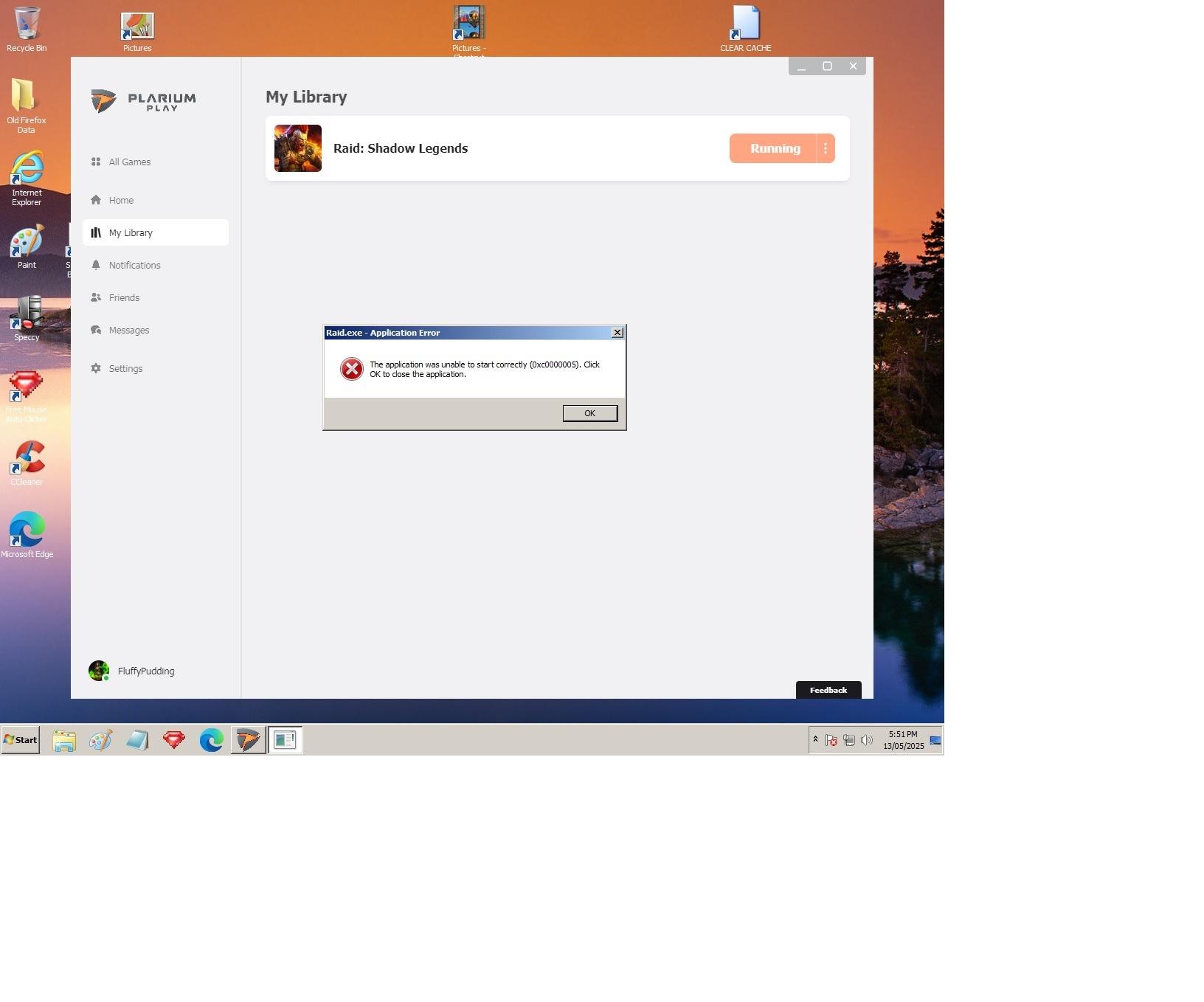
Task: Select the Free Mouse Auto Clicker icon
Action: [x=27, y=397]
